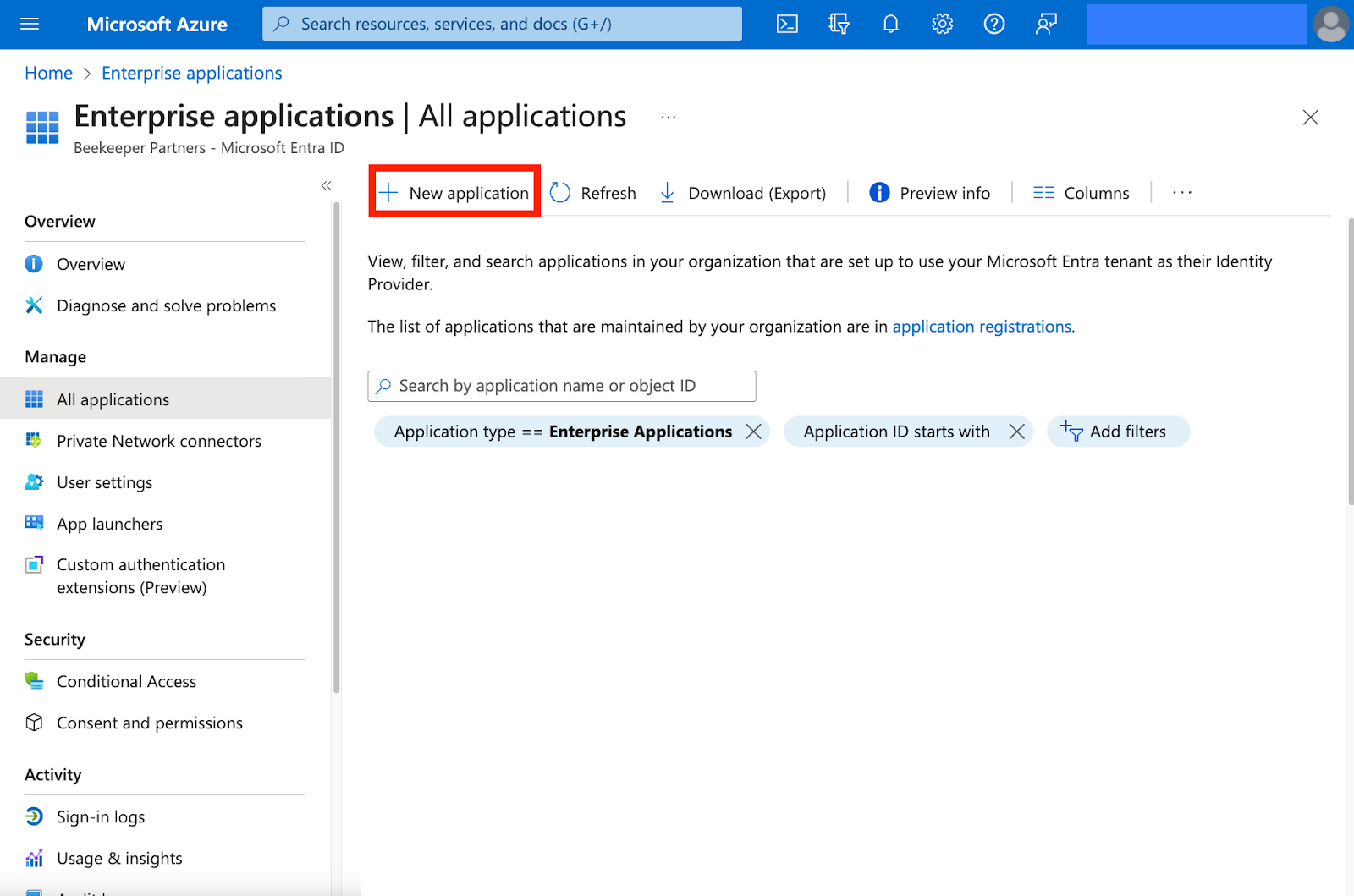Open Directories and subscriptions filter icon
Screen dimensions: 1354x896
[x=839, y=24]
